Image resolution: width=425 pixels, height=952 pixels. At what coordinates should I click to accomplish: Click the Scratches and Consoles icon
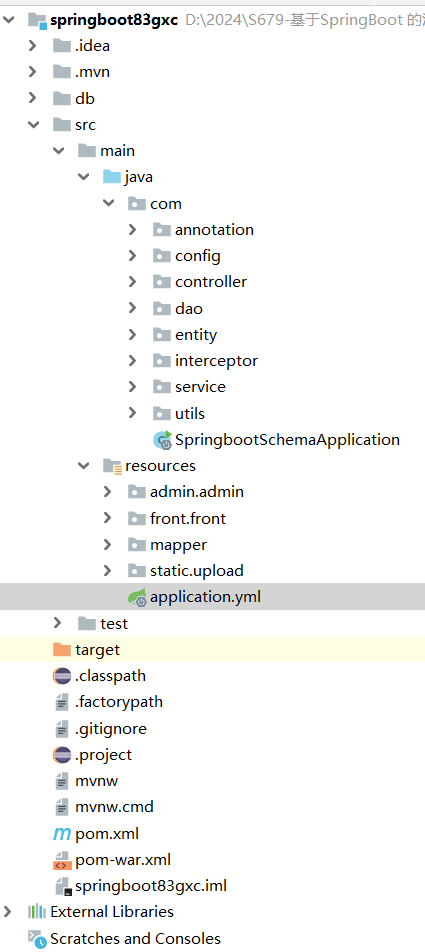coord(37,939)
